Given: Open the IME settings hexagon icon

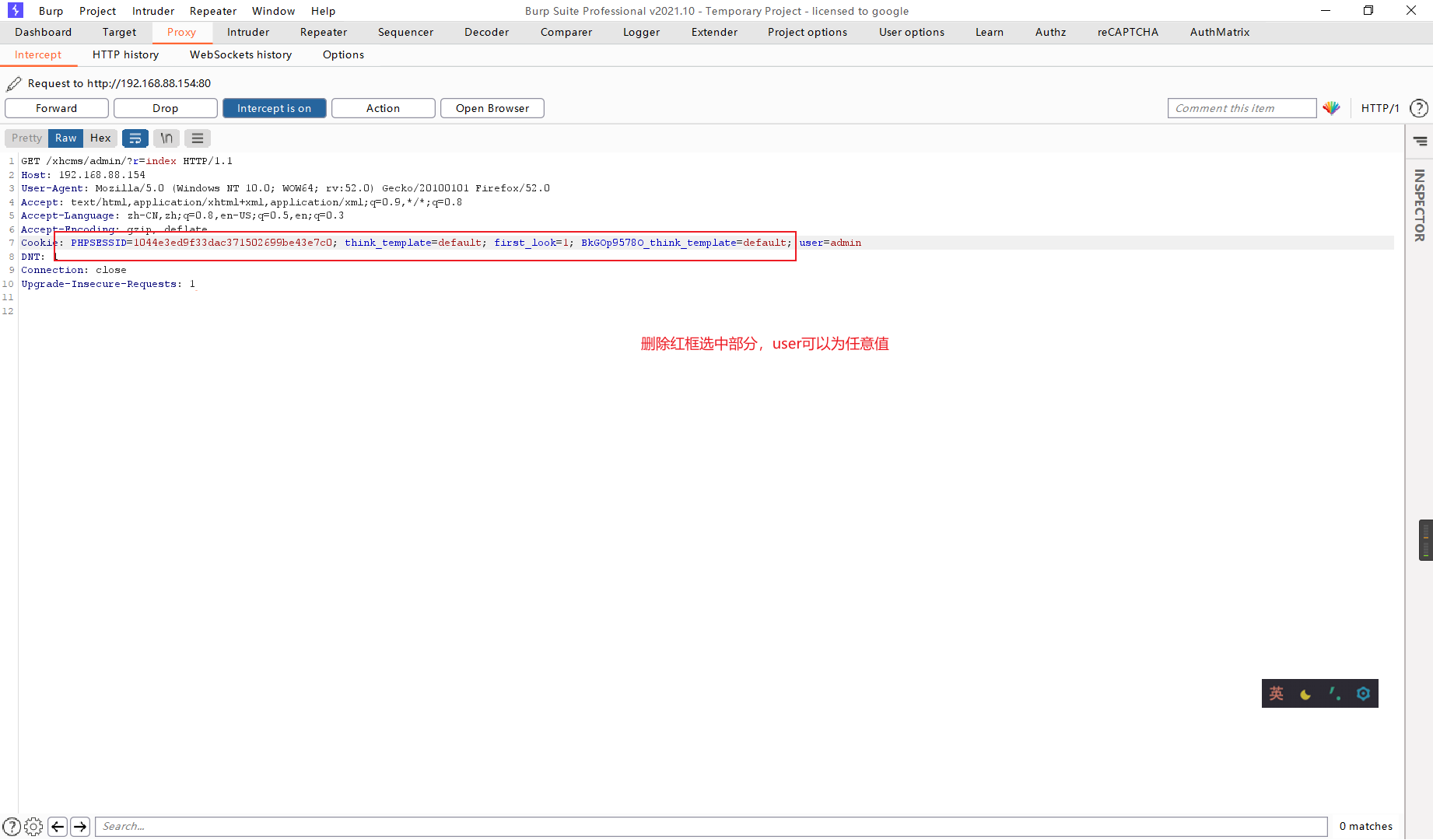Looking at the screenshot, I should (x=1363, y=694).
